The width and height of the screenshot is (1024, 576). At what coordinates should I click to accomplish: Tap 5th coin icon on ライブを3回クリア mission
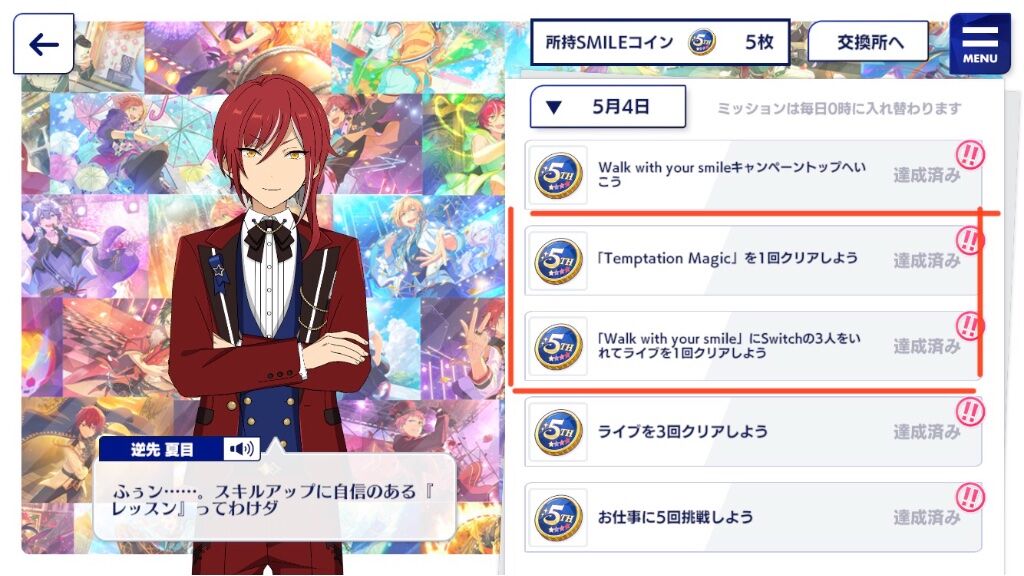coord(558,432)
